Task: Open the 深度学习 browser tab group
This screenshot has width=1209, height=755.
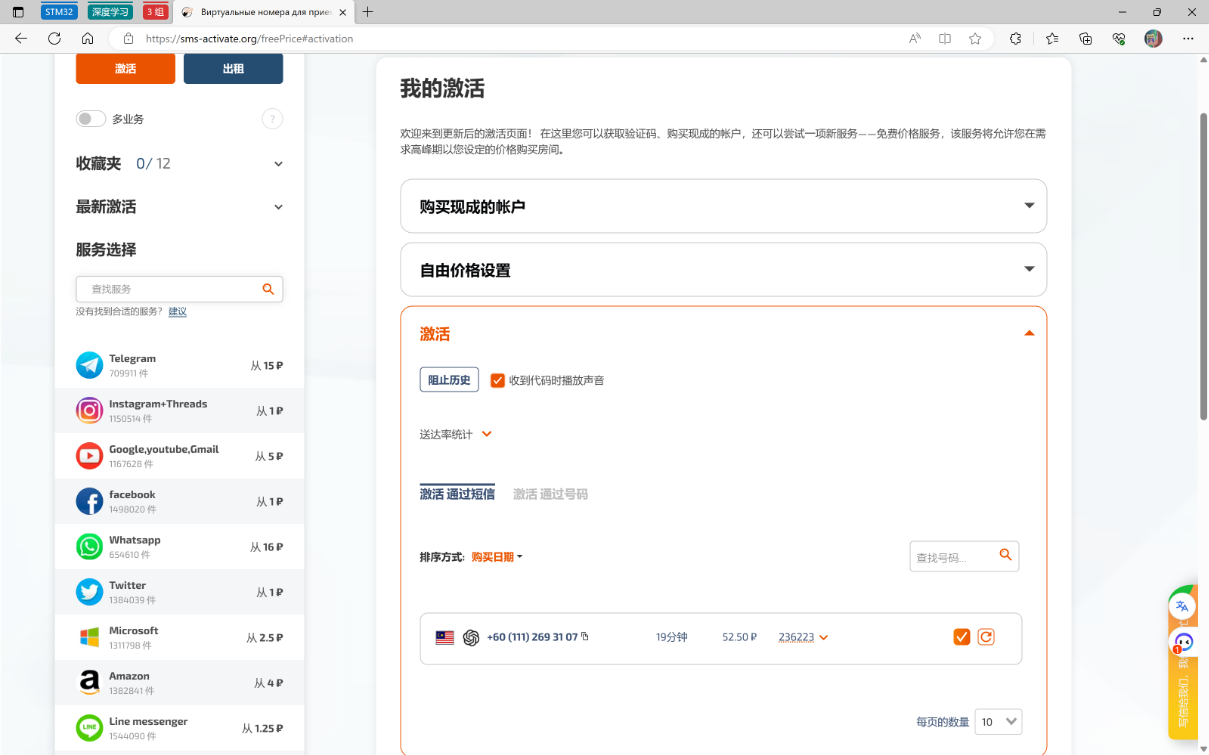Action: [110, 12]
